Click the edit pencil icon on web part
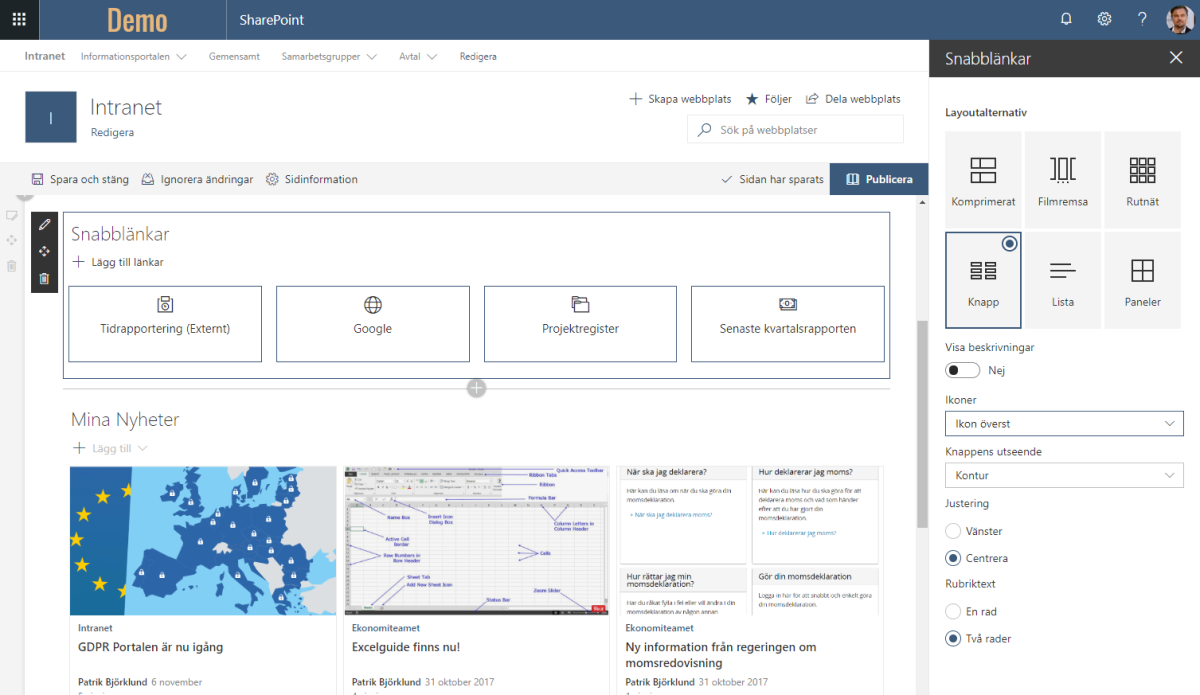1200x695 pixels. 44,225
